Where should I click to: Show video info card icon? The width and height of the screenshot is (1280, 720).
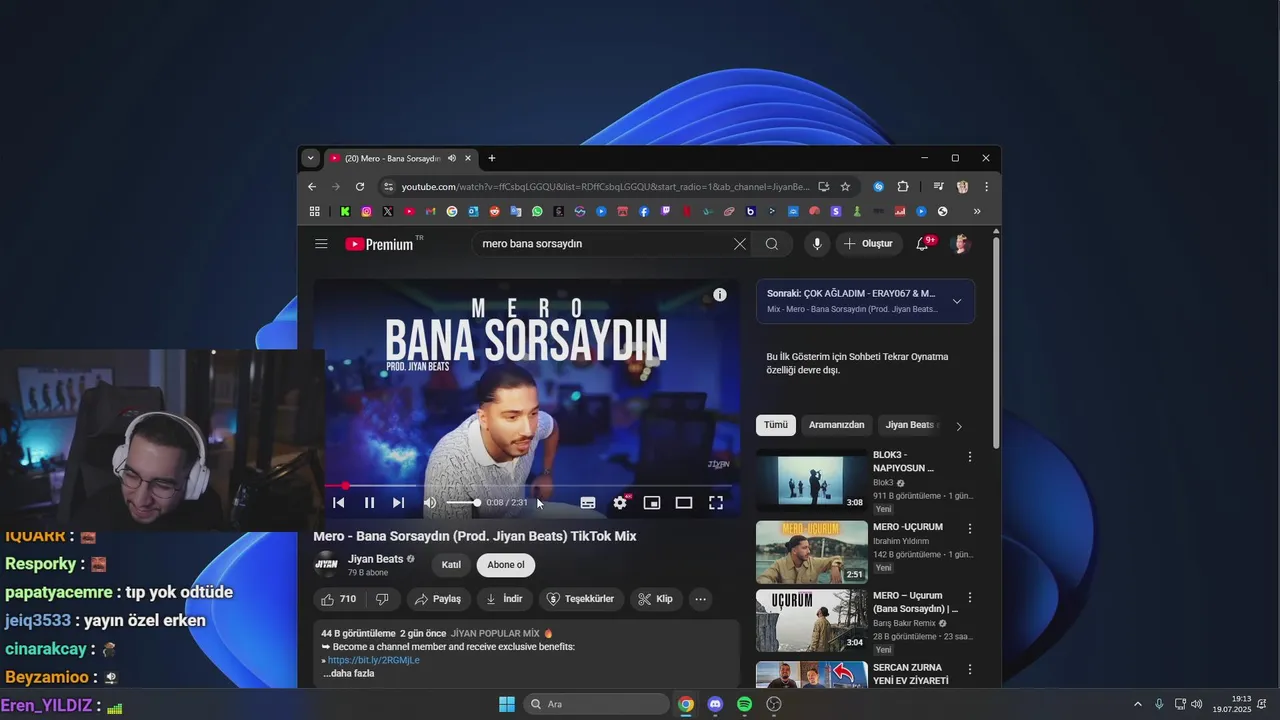click(x=719, y=295)
